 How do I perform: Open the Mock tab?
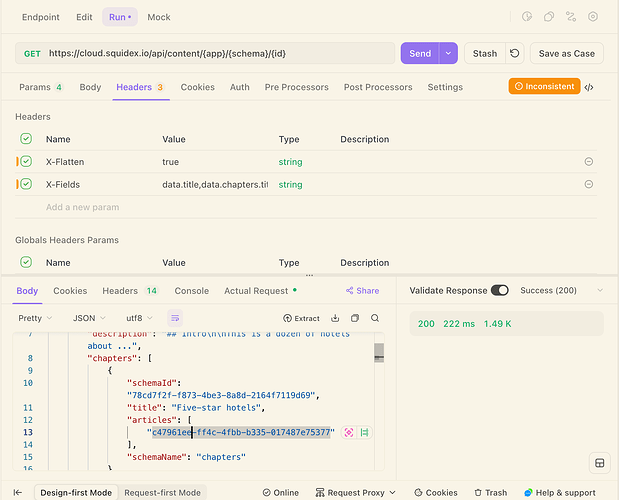pyautogui.click(x=159, y=17)
